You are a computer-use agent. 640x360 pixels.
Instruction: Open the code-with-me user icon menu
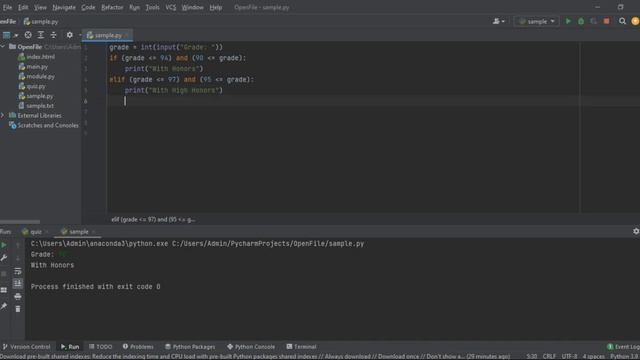coord(498,21)
